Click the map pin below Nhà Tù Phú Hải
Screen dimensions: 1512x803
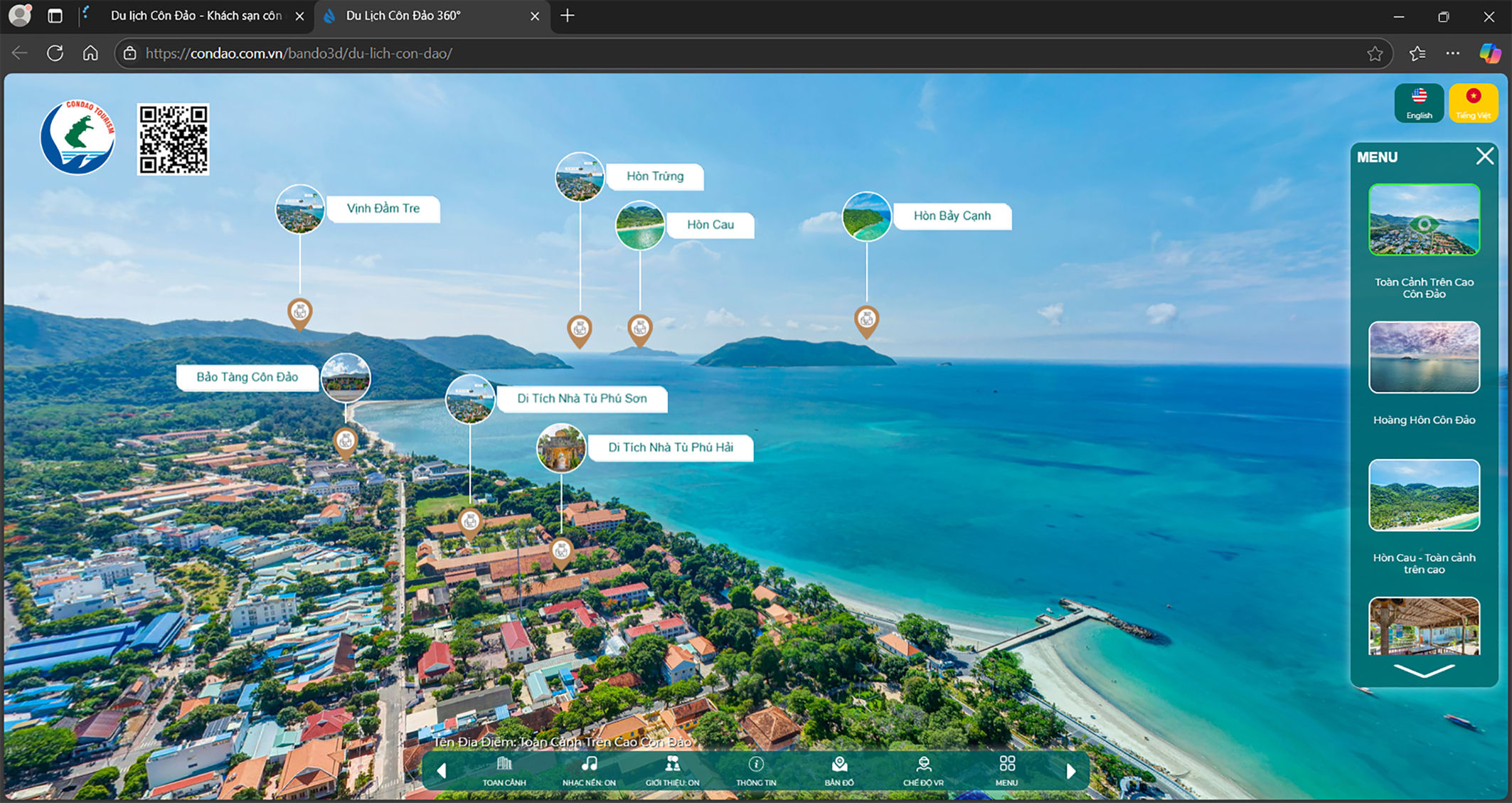point(561,553)
